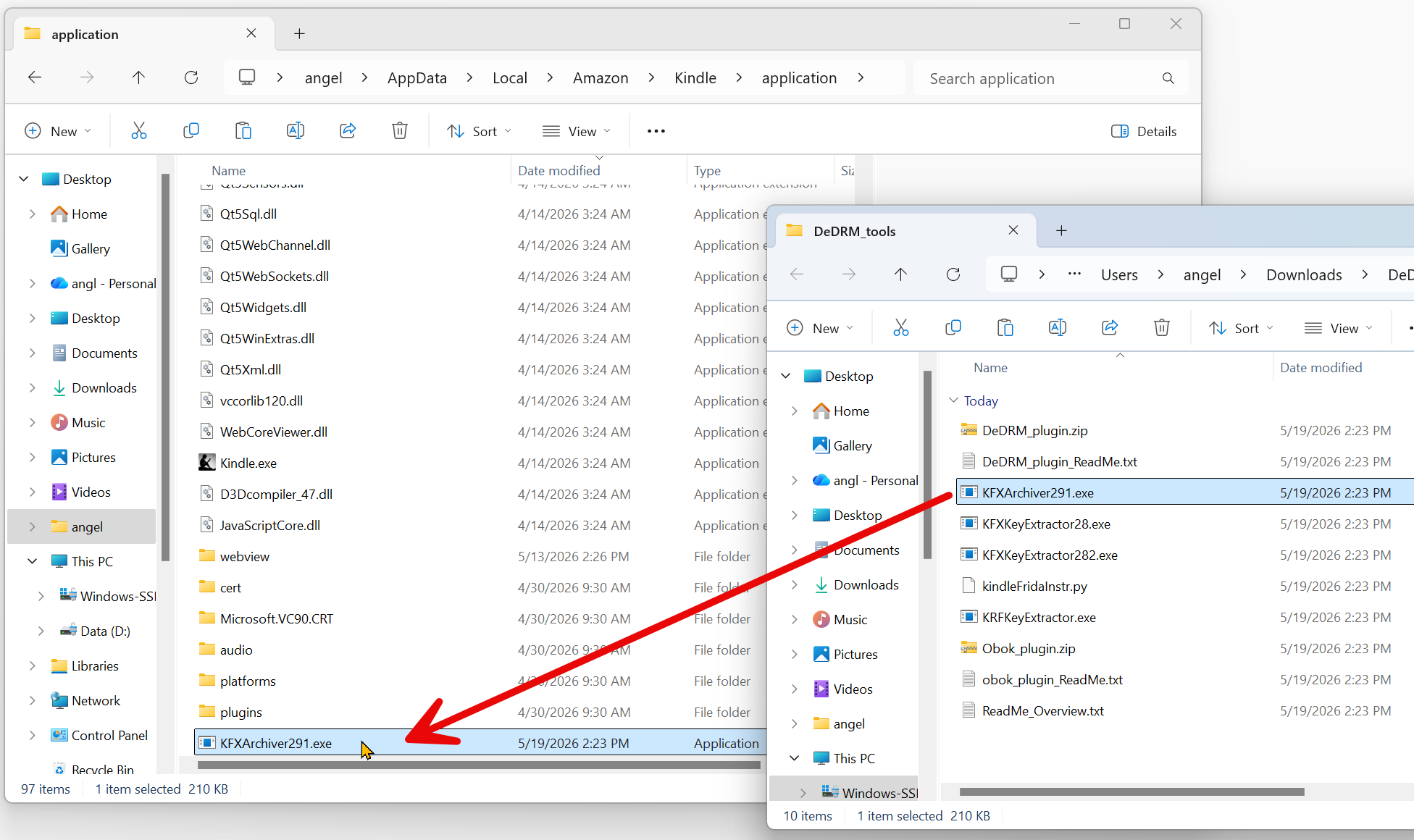Open See more ellipsis in application window
The height and width of the screenshot is (840, 1414).
click(x=656, y=131)
